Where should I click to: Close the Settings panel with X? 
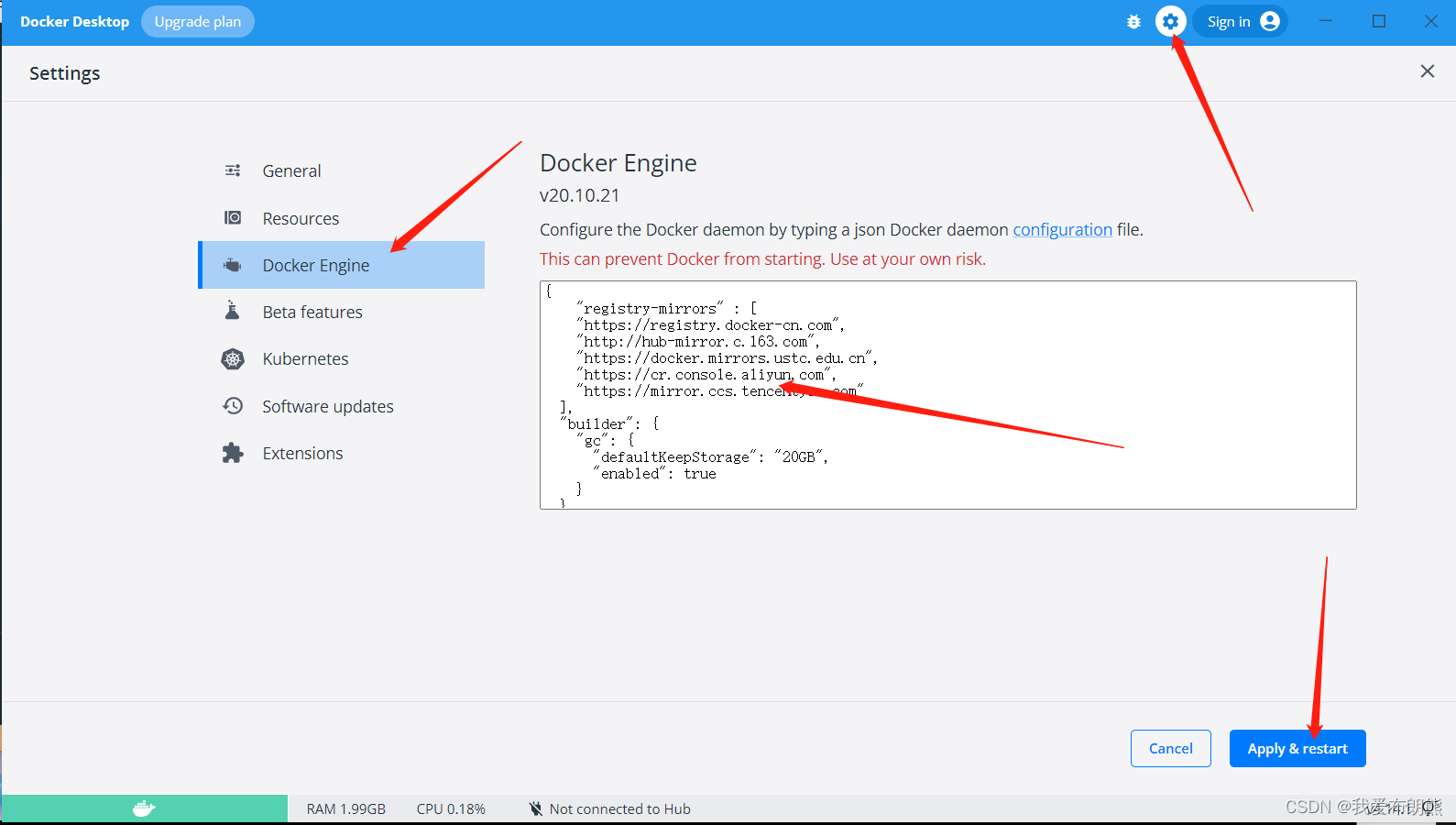coord(1427,71)
